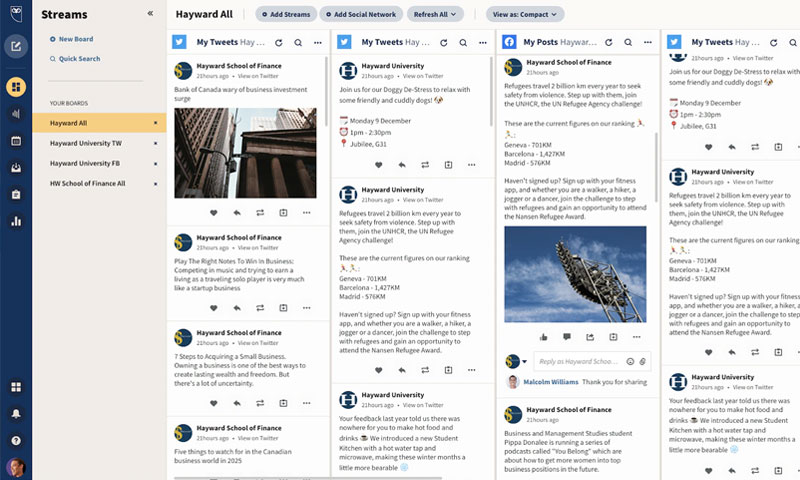Image resolution: width=800 pixels, height=480 pixels.
Task: Expand the Refresh All dropdown
Action: pos(435,14)
